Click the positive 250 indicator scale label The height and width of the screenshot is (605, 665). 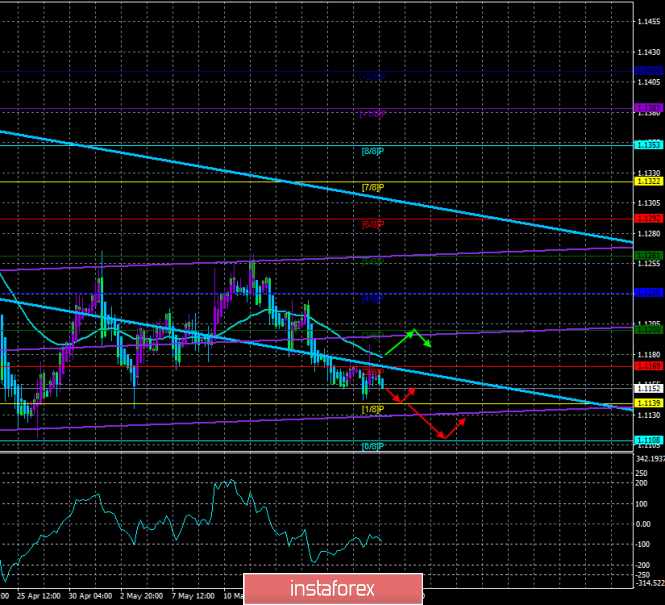(642, 473)
